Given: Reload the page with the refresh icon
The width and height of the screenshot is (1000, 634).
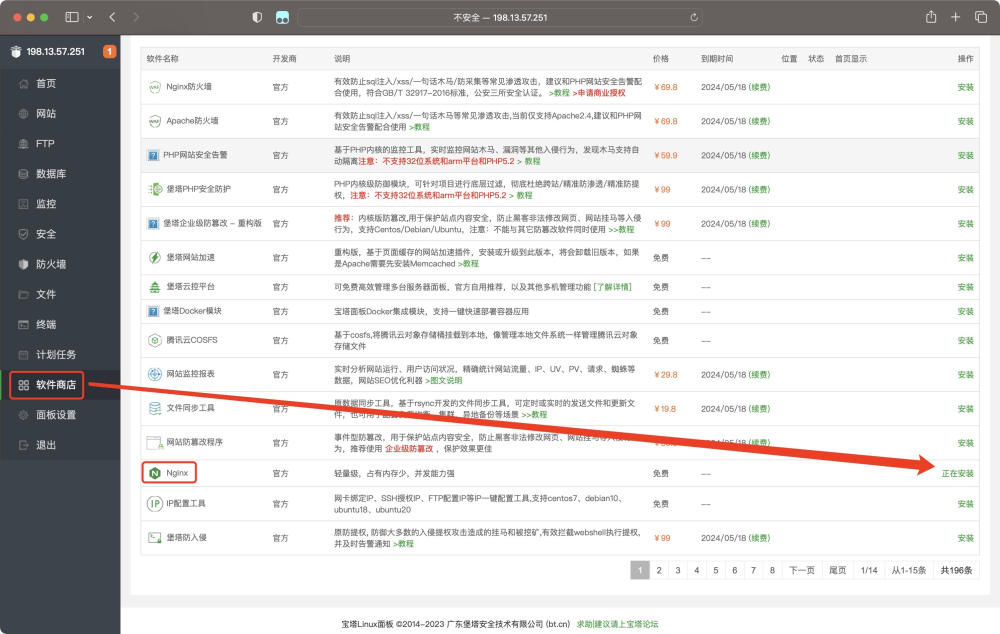Looking at the screenshot, I should [694, 17].
